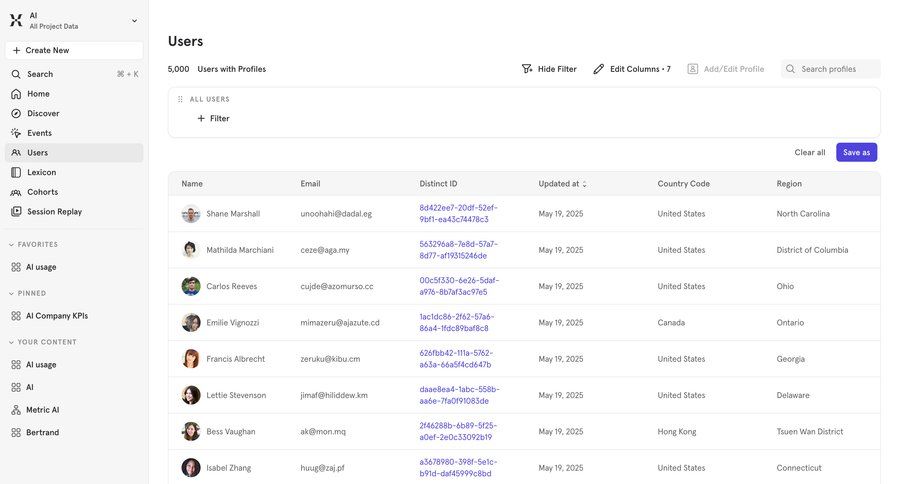Screen dimensions: 900x484
Task: Click the Clear all link
Action: [x=810, y=152]
